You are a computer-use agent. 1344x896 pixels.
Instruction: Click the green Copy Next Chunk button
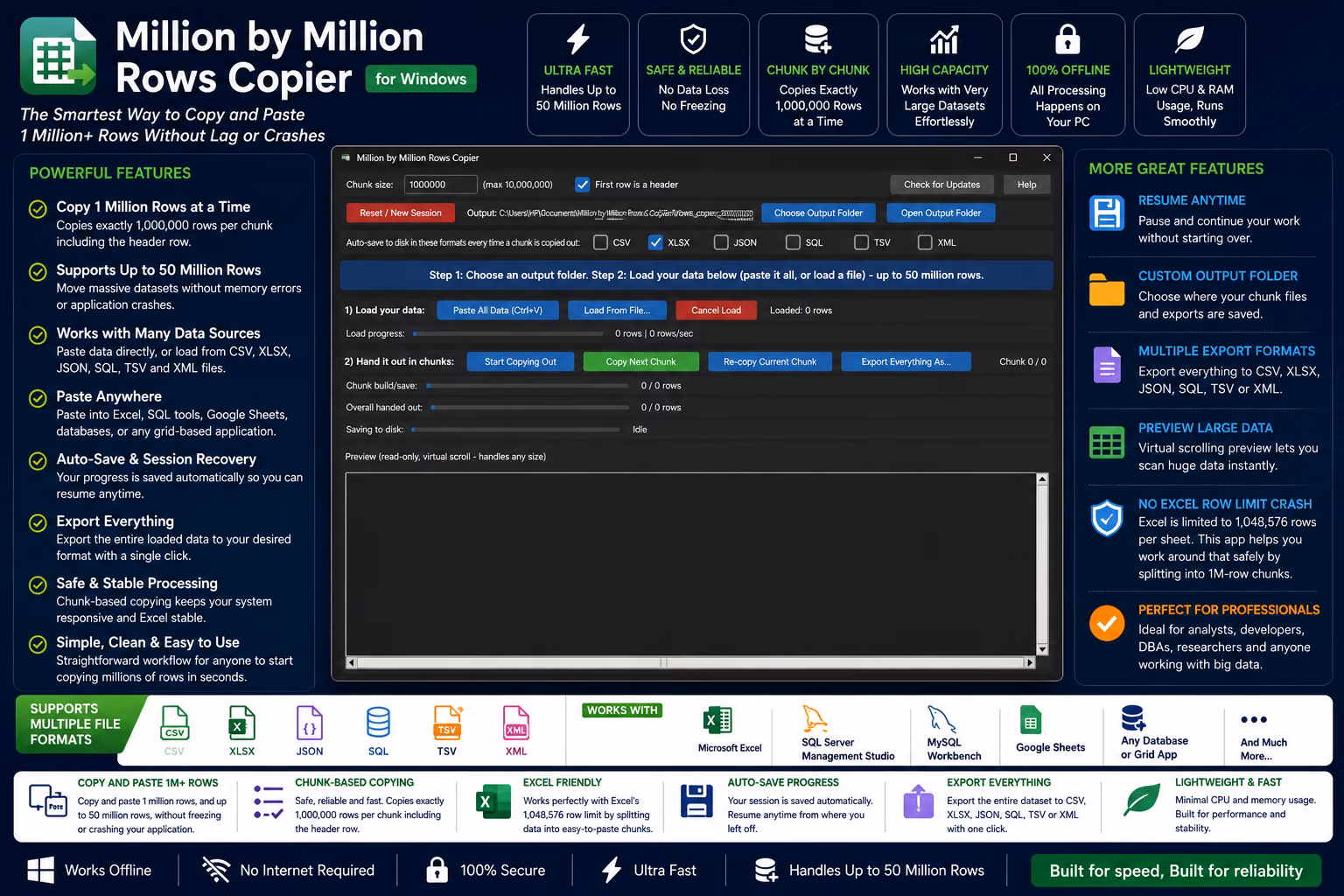pos(640,361)
